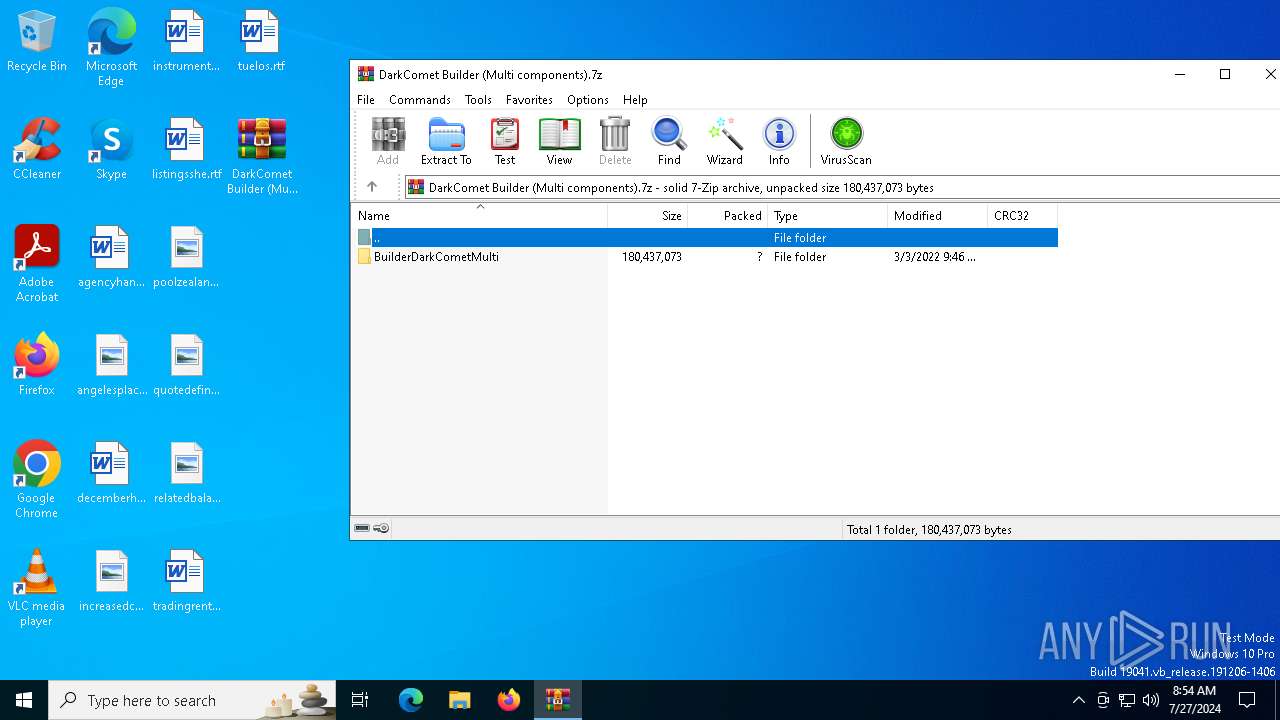Open the Commands menu
The height and width of the screenshot is (720, 1280).
[x=420, y=100]
